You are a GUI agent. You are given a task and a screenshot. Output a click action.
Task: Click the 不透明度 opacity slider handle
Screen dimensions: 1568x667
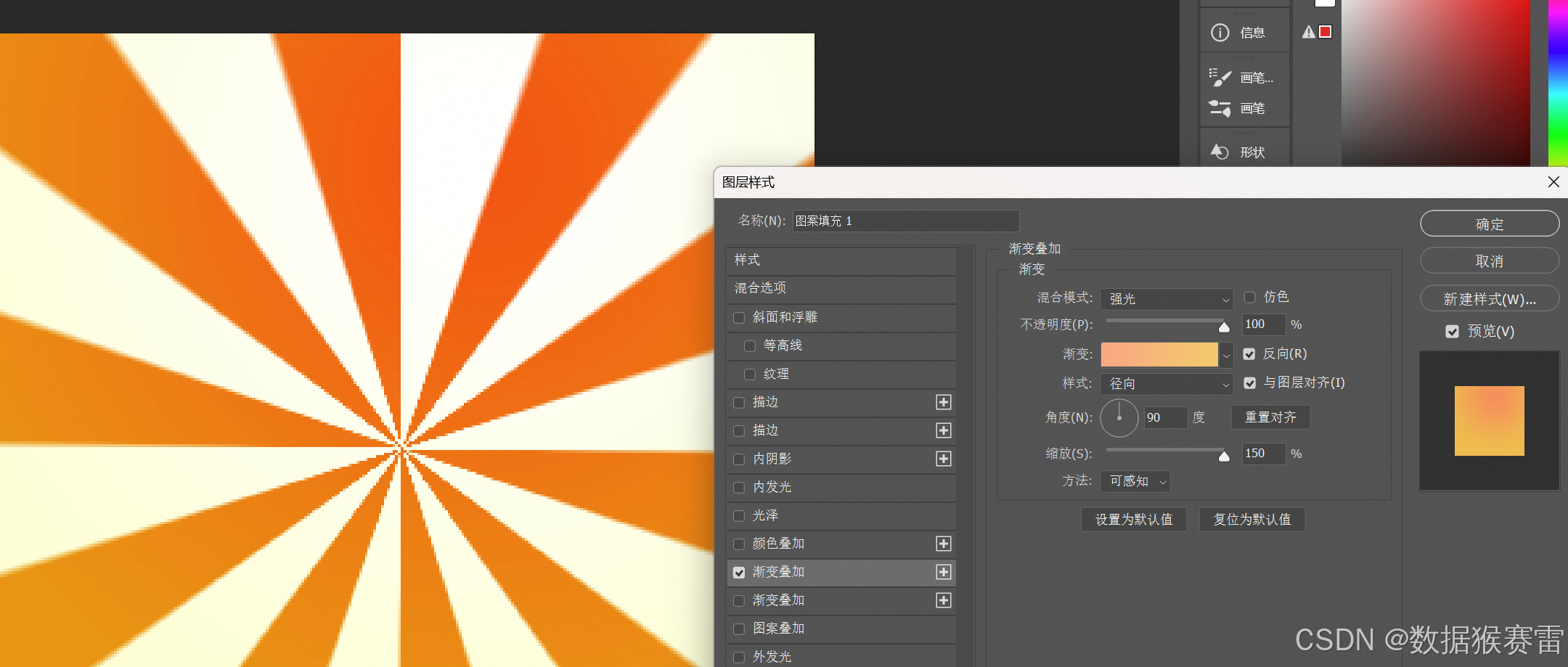(1224, 327)
